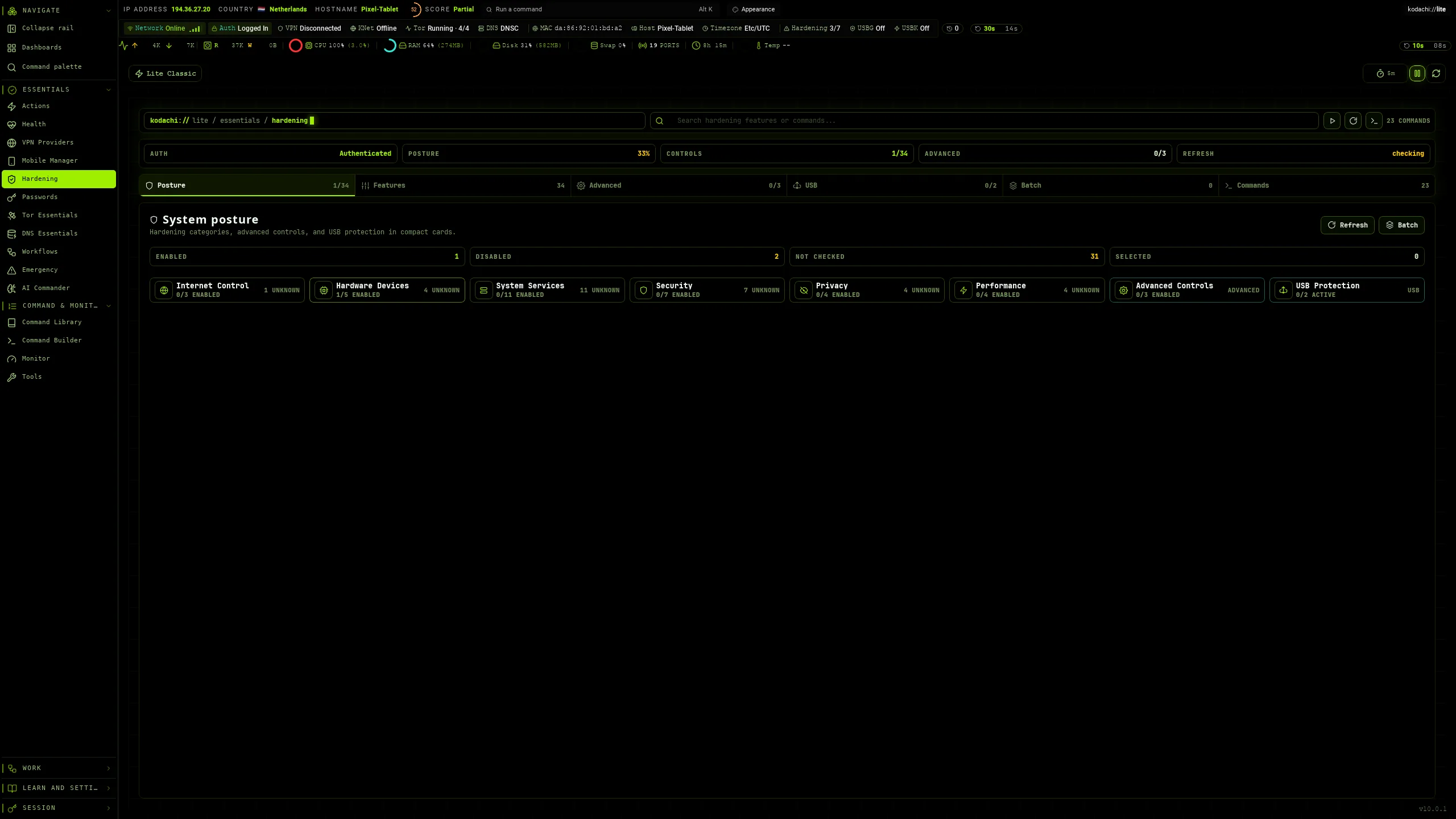
Task: Expand the LEARN AND SETTI section
Action: pos(59,788)
